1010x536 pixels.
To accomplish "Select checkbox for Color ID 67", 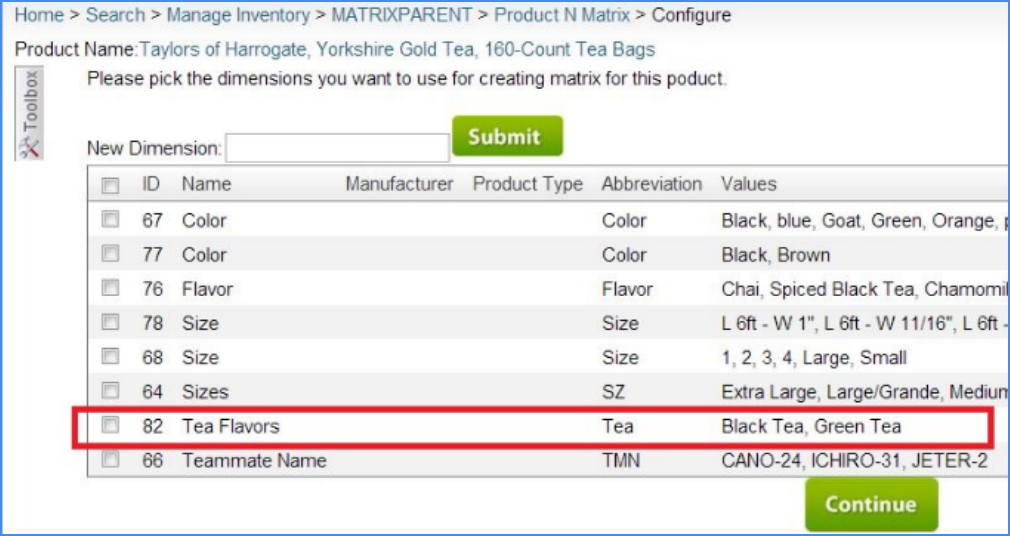I will click(111, 220).
